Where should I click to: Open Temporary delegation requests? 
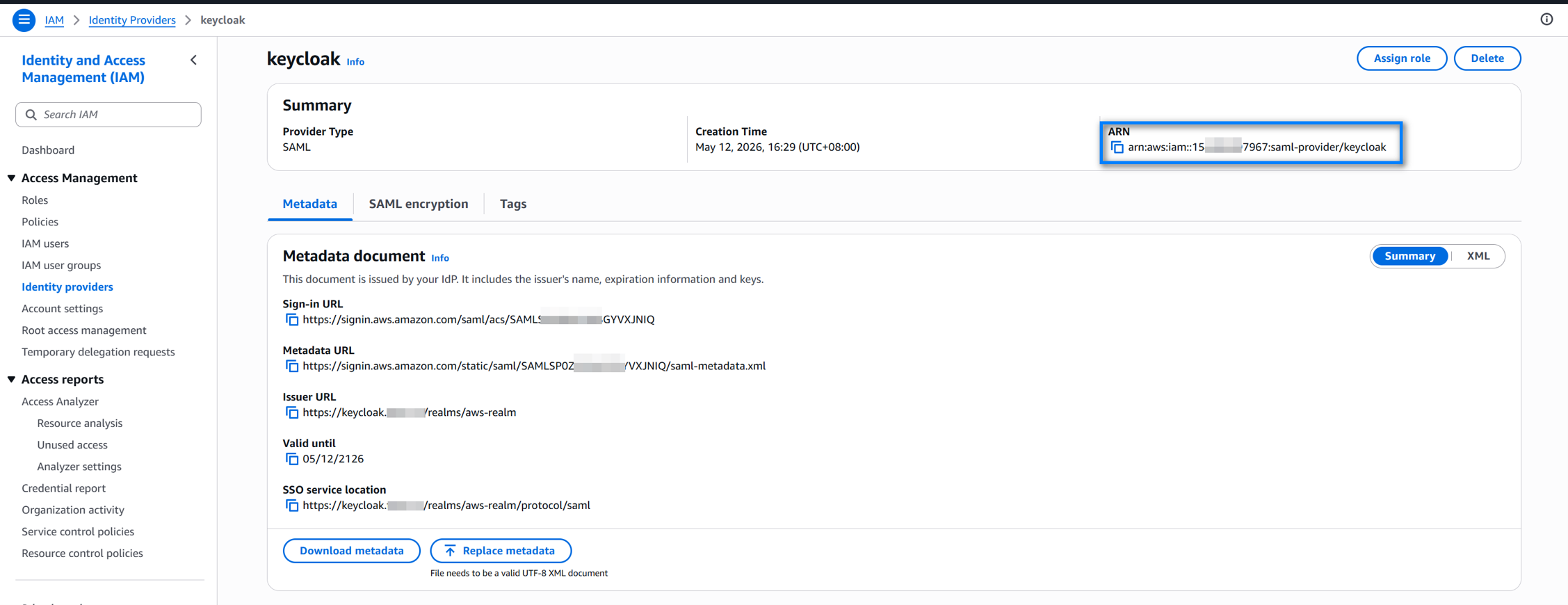tap(98, 352)
